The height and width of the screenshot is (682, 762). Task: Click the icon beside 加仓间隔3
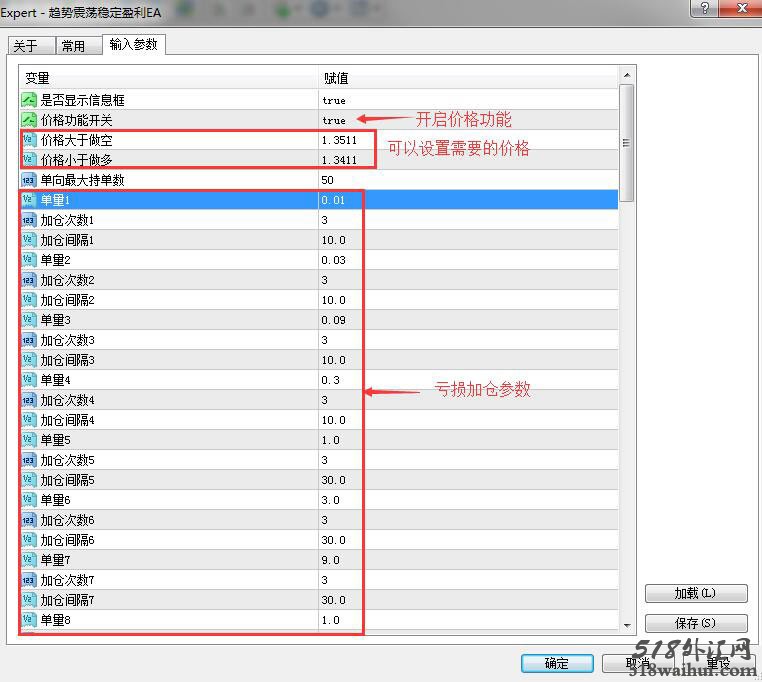point(29,360)
